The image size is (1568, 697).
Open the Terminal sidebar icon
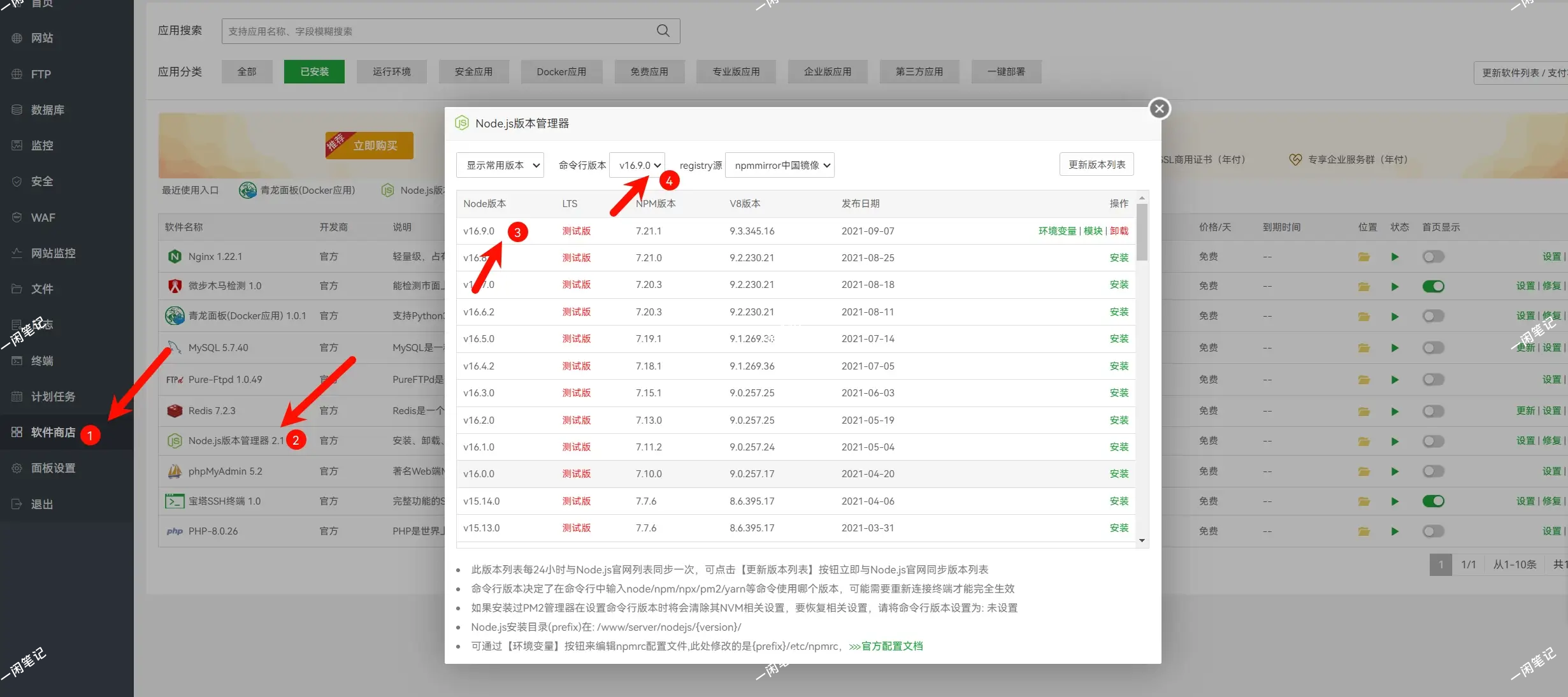17,361
